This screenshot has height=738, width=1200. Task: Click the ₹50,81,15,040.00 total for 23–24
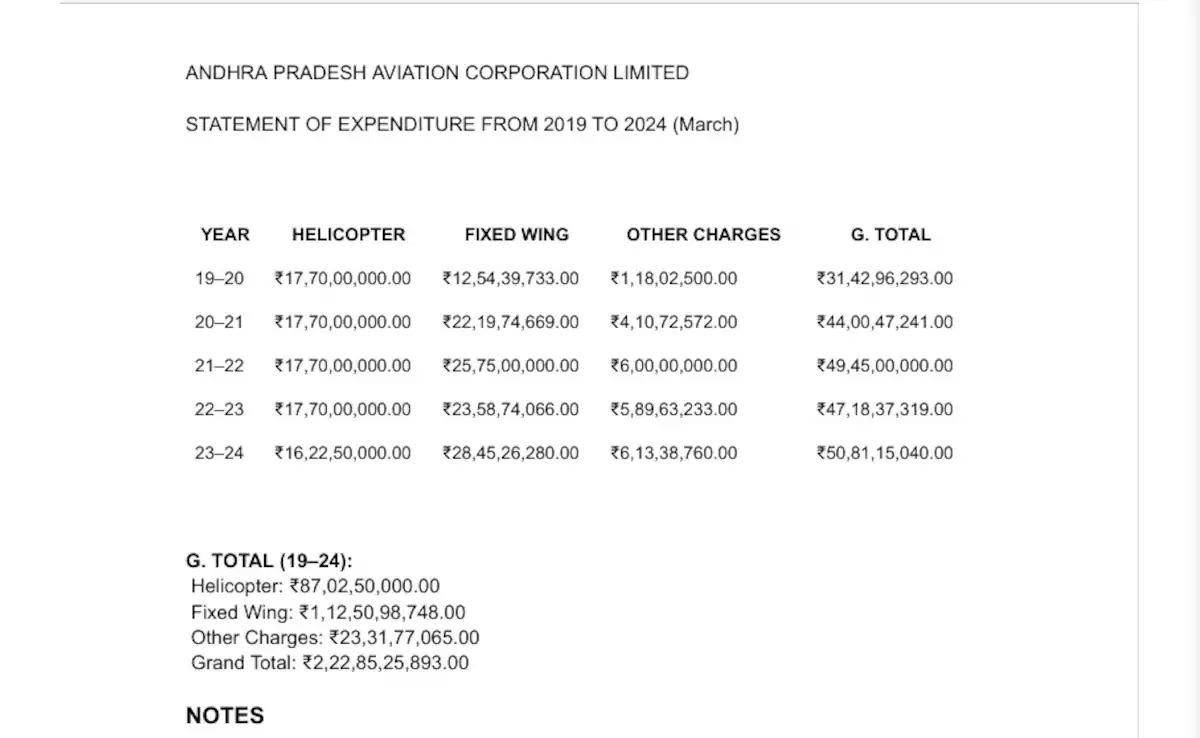884,453
